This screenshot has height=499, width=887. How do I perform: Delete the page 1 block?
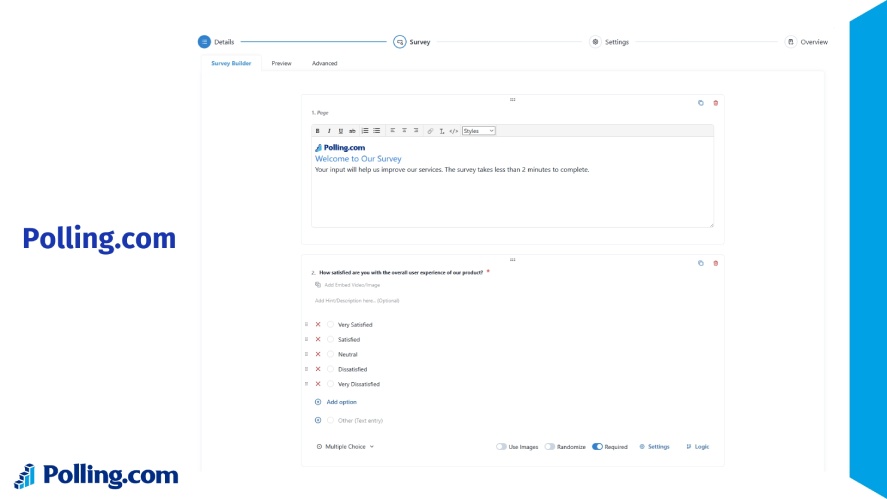[716, 103]
